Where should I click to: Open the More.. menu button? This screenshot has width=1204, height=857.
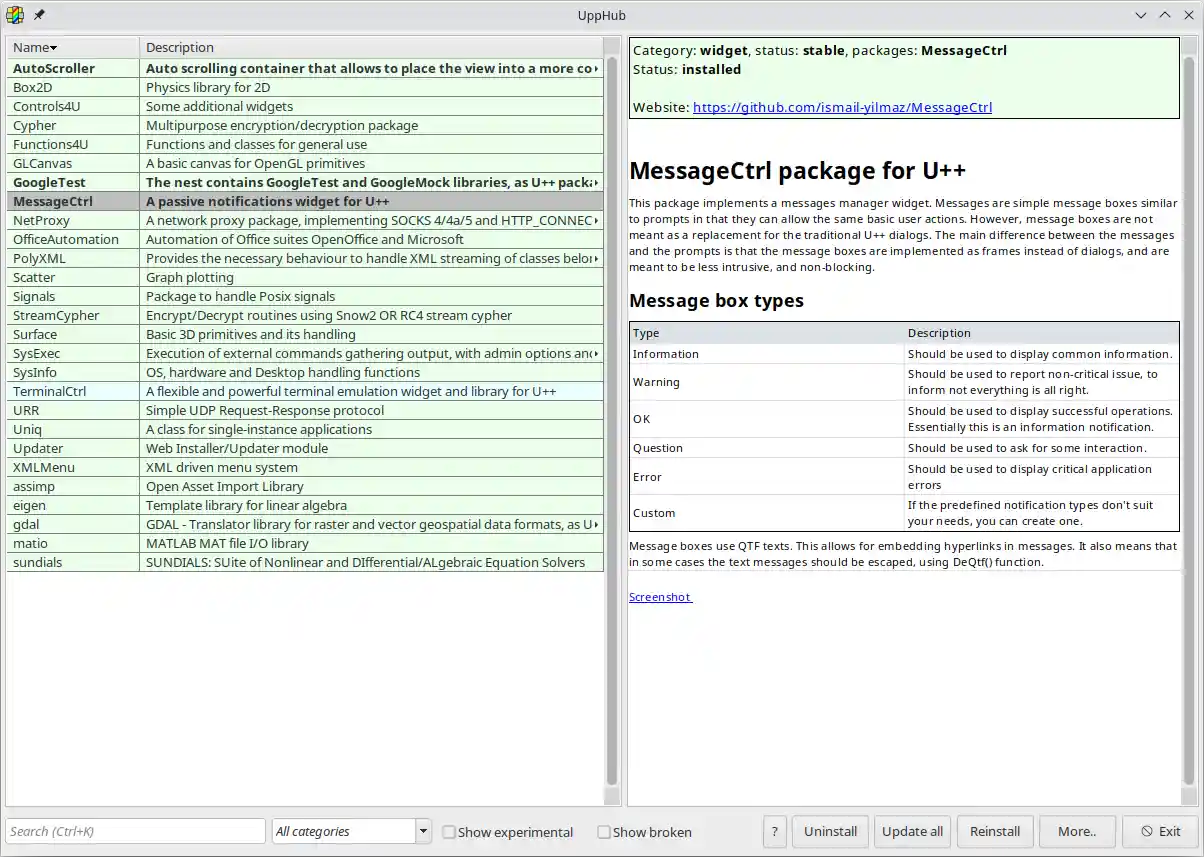click(1077, 831)
